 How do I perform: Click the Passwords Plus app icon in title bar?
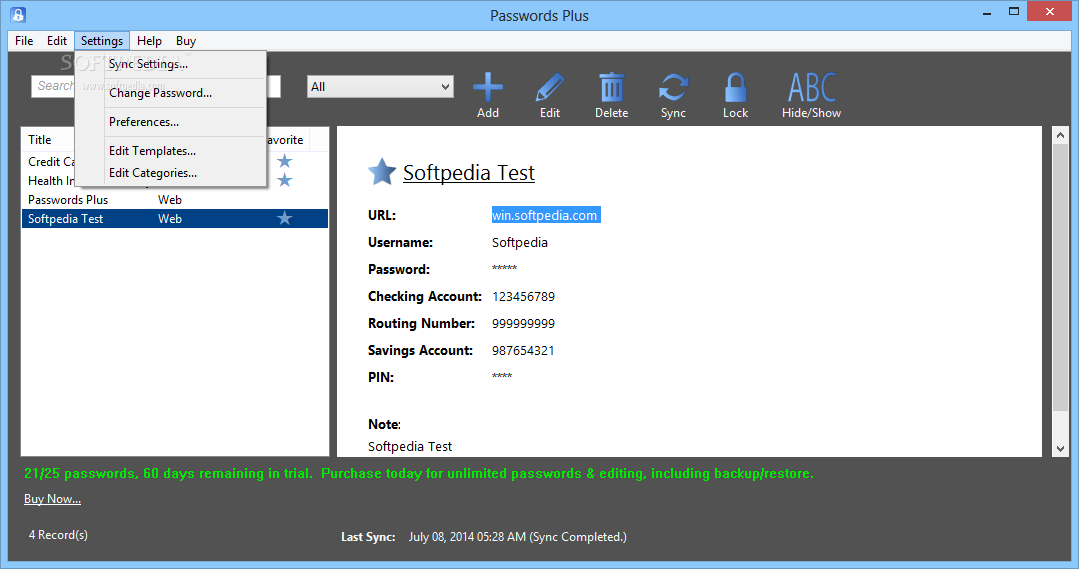pyautogui.click(x=18, y=14)
